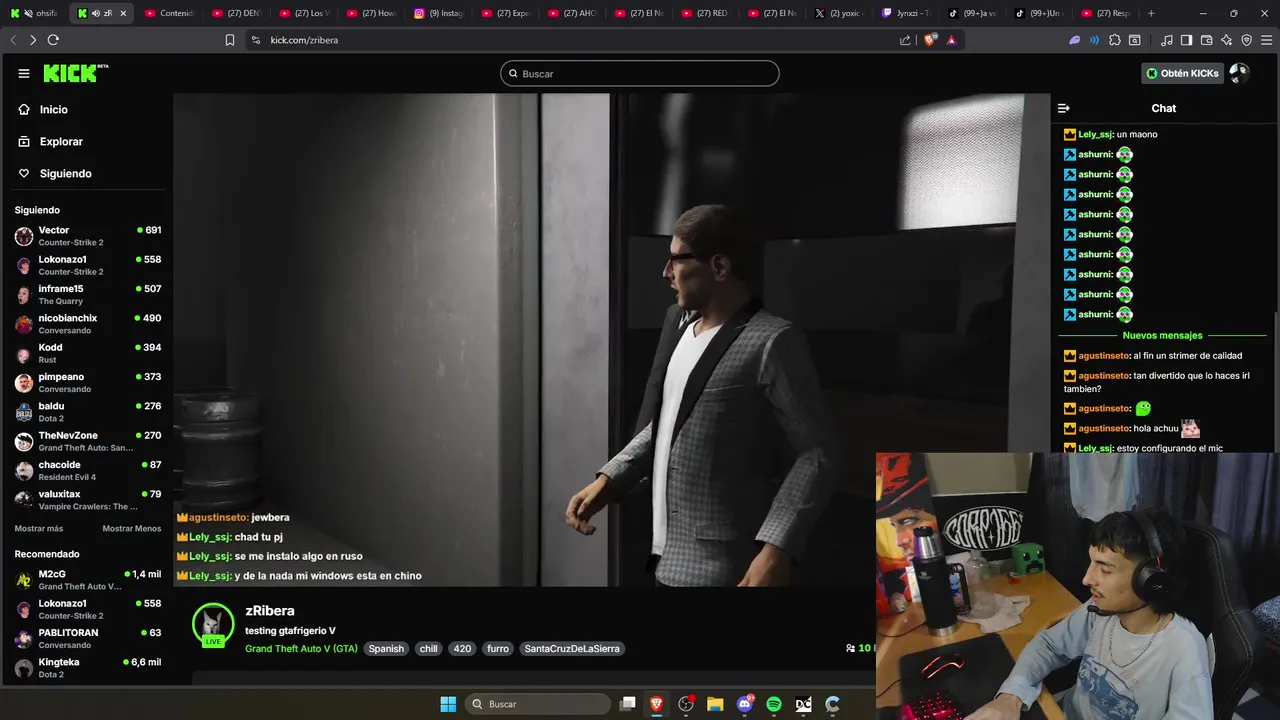
Task: Open Spotify from taskbar
Action: point(774,704)
